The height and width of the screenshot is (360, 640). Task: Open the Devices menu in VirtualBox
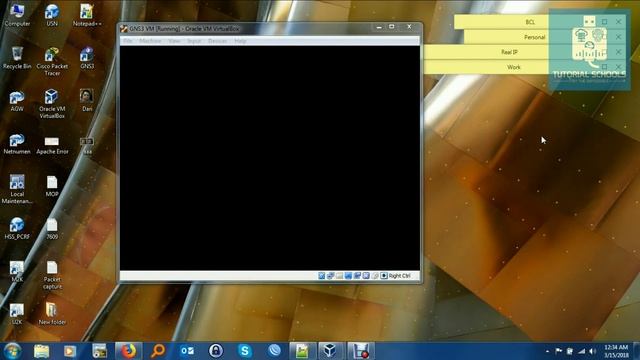pos(218,41)
